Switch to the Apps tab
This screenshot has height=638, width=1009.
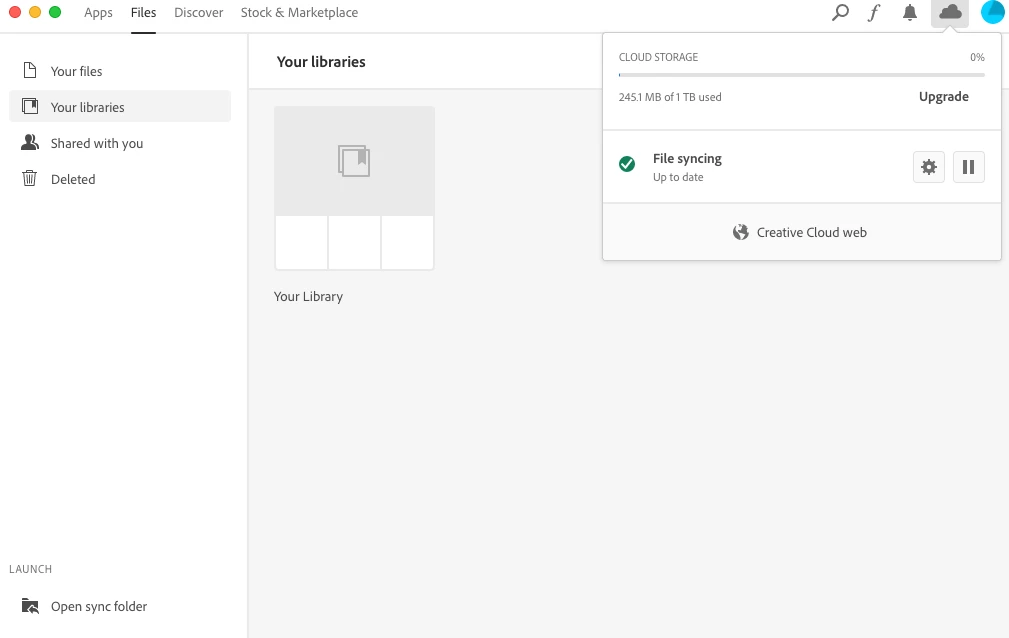pyautogui.click(x=98, y=13)
